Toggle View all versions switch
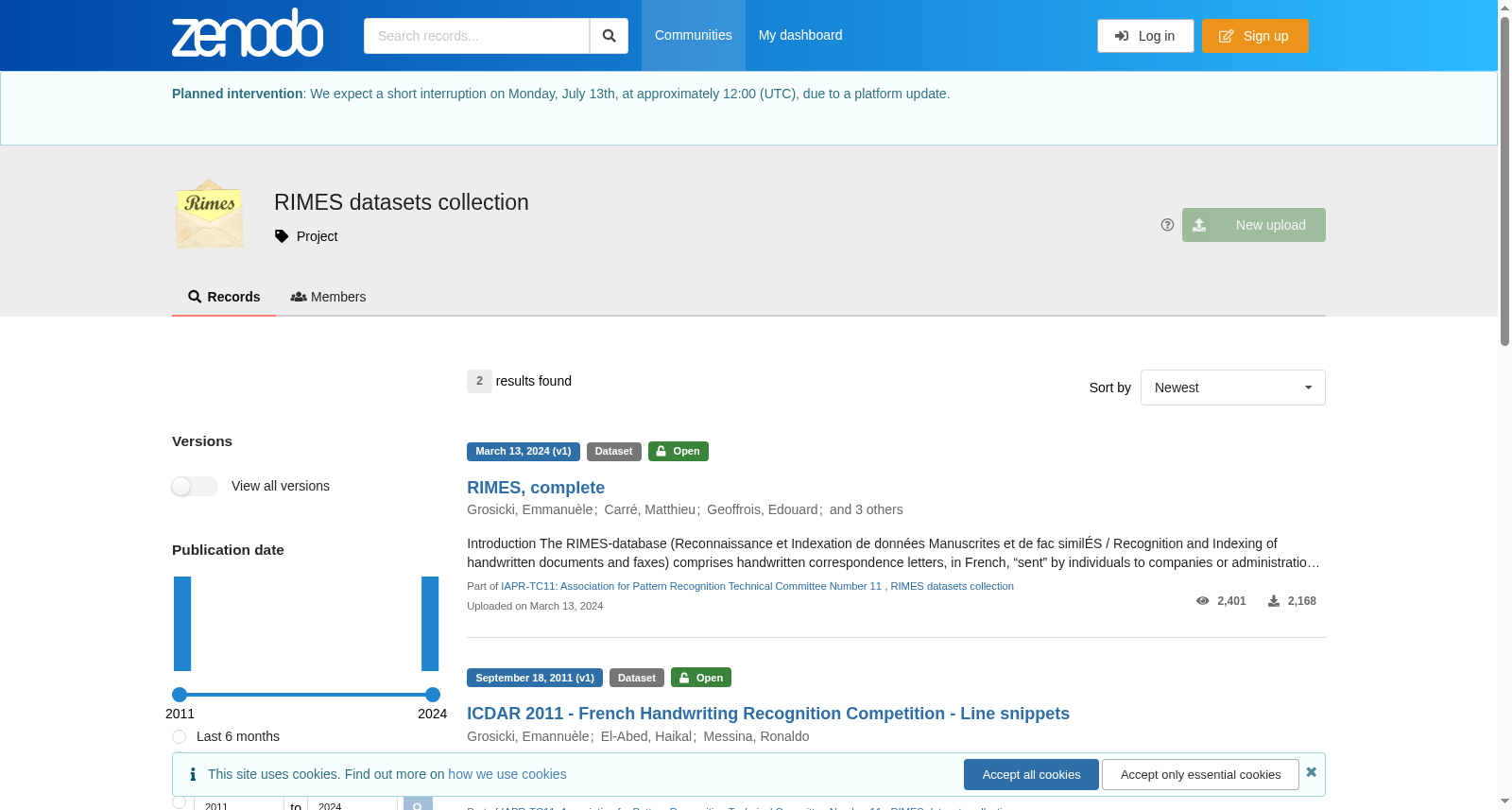 [x=195, y=486]
